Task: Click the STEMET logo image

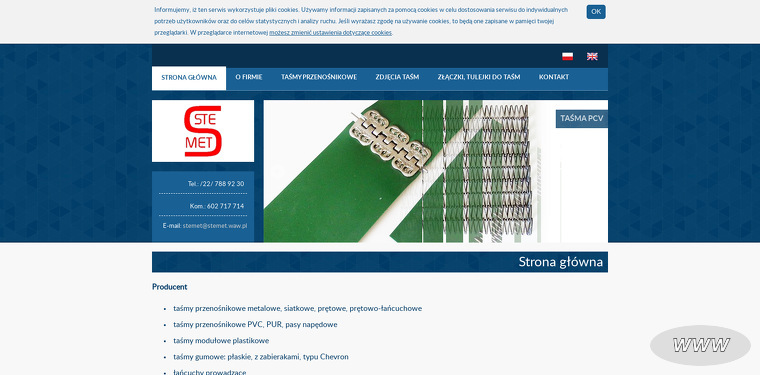Action: pos(203,131)
